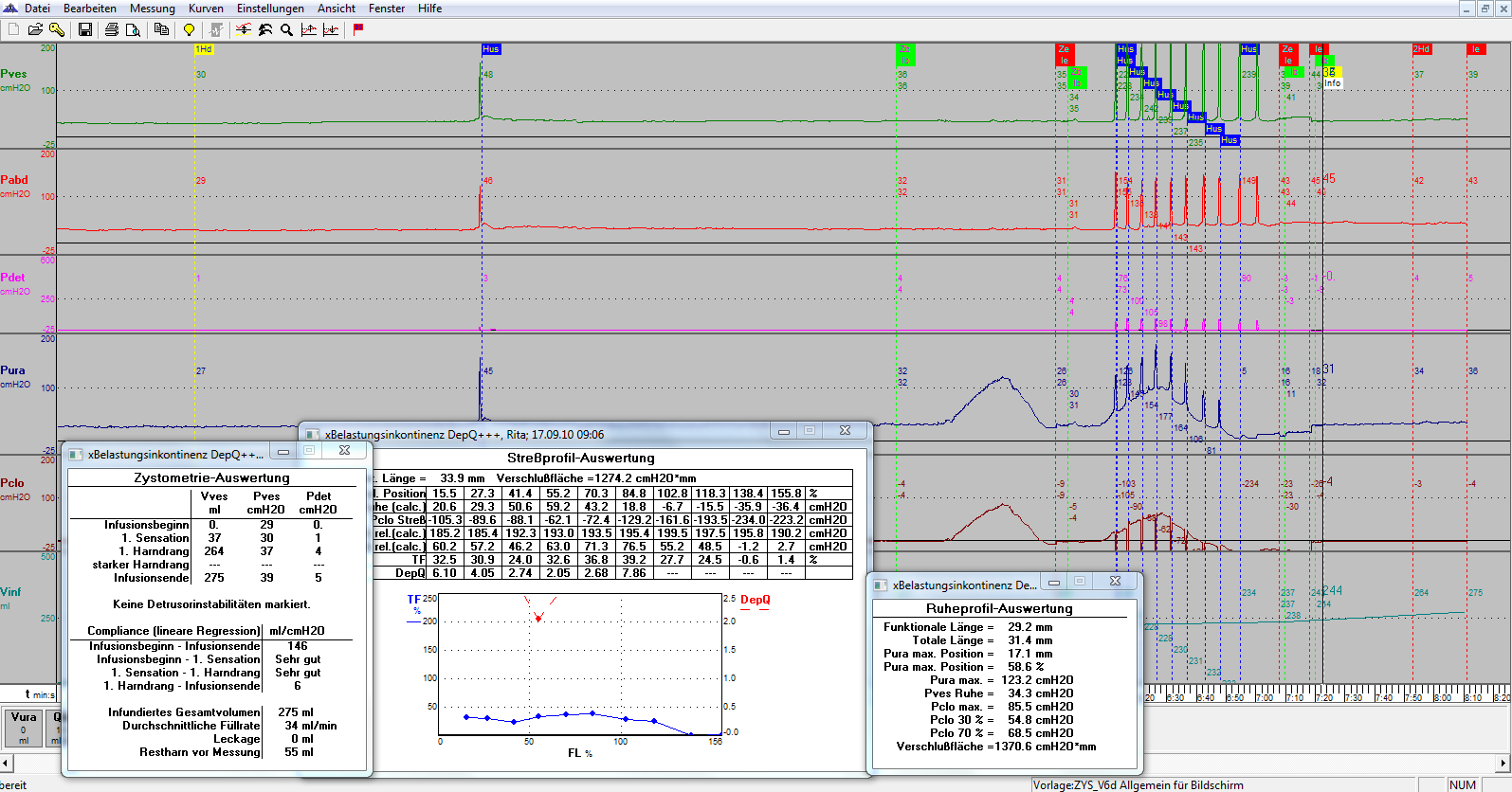Open the Einstellungen menu

[x=270, y=9]
